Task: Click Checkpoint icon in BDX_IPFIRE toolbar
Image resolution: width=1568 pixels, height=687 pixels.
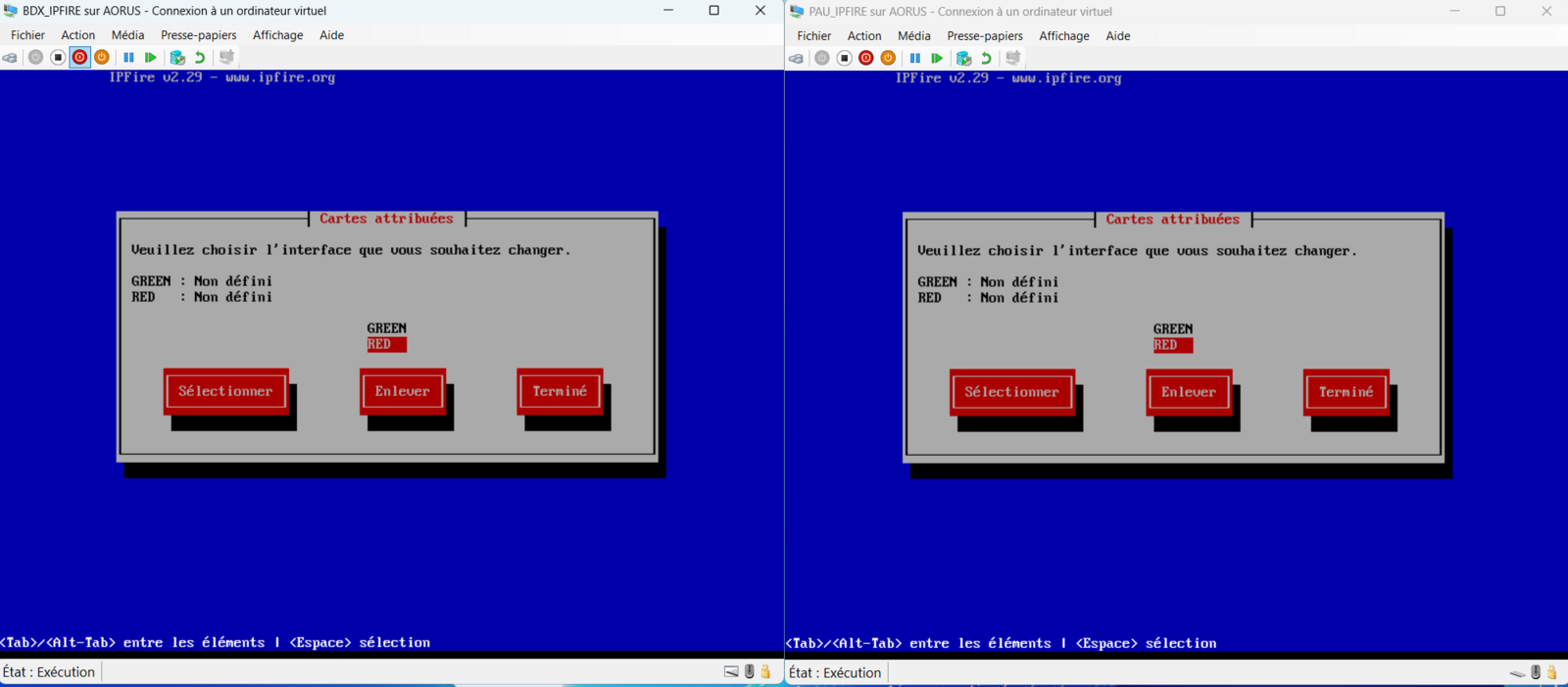Action: (x=177, y=58)
